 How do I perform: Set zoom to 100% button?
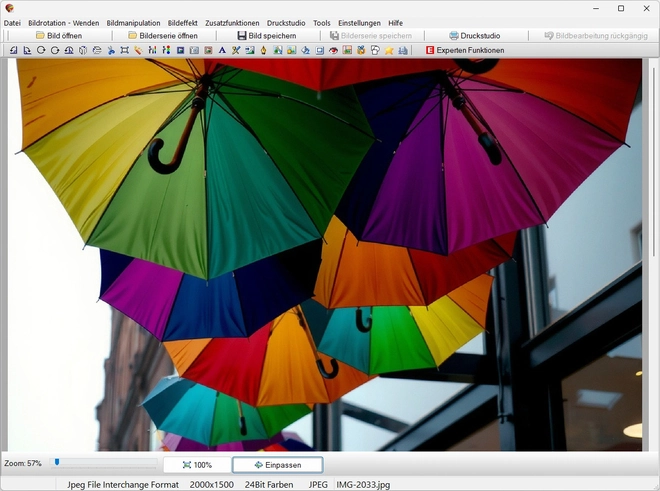click(x=197, y=465)
